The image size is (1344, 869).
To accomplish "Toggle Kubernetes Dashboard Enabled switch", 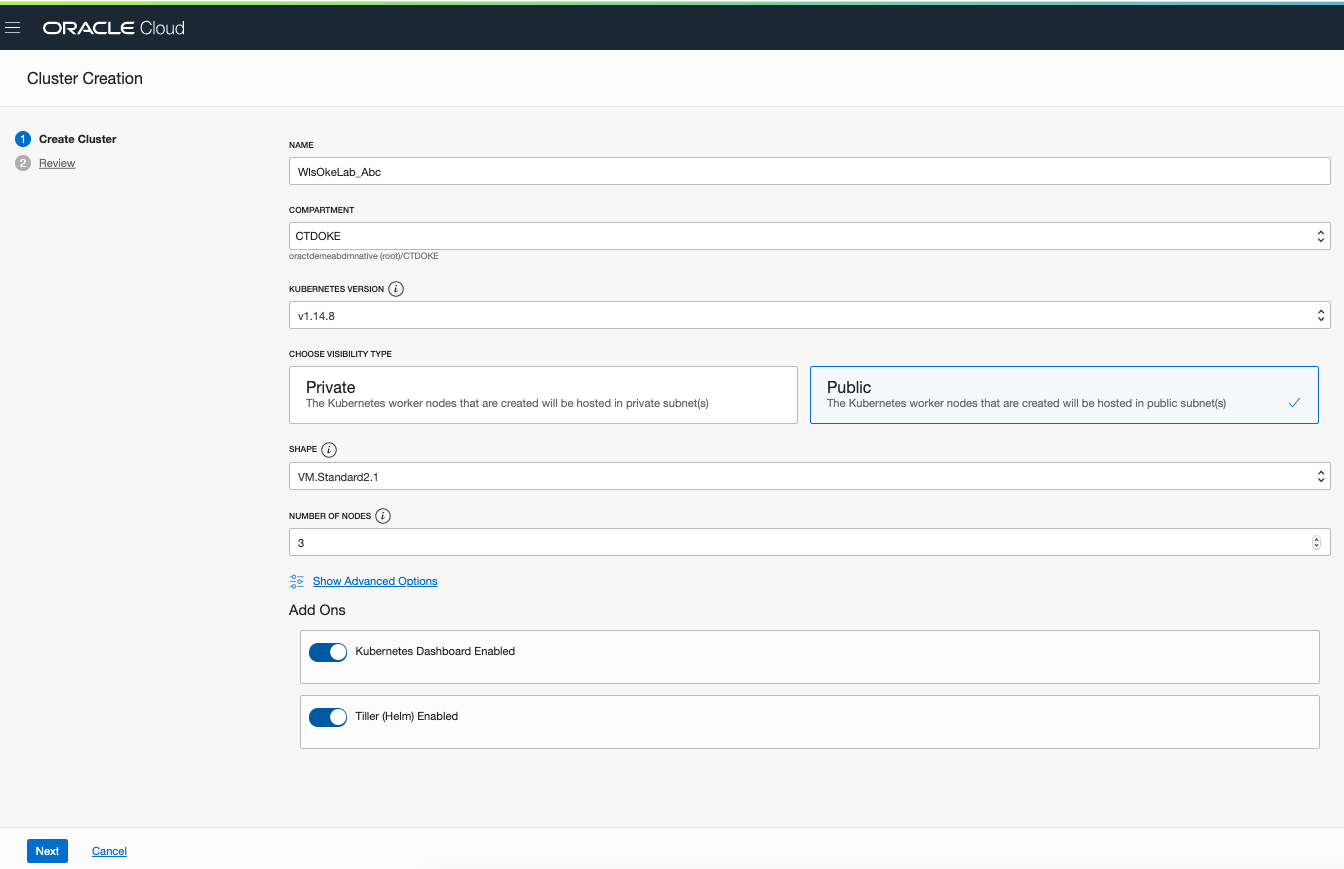I will [328, 652].
